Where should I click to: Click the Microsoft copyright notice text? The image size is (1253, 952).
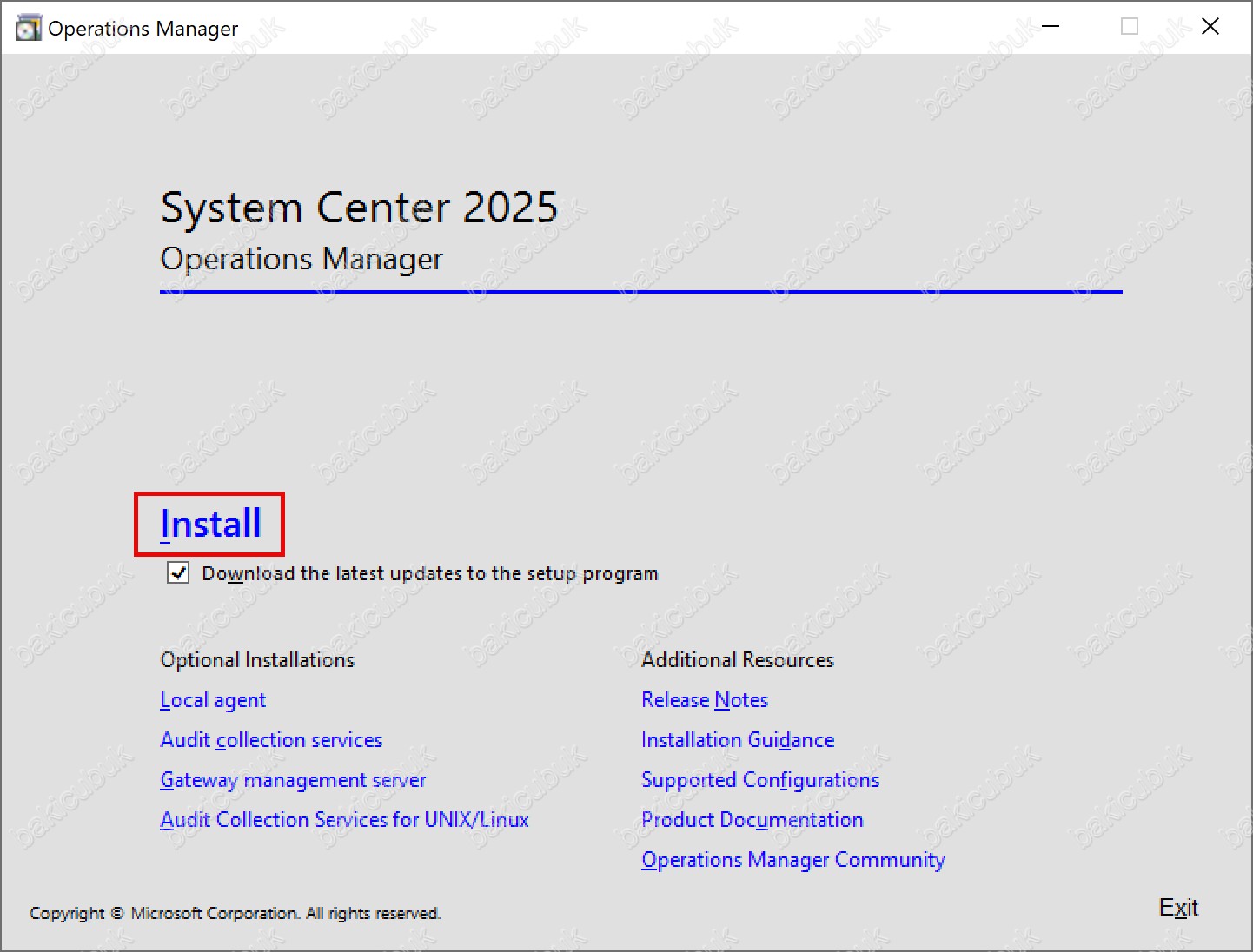(235, 913)
